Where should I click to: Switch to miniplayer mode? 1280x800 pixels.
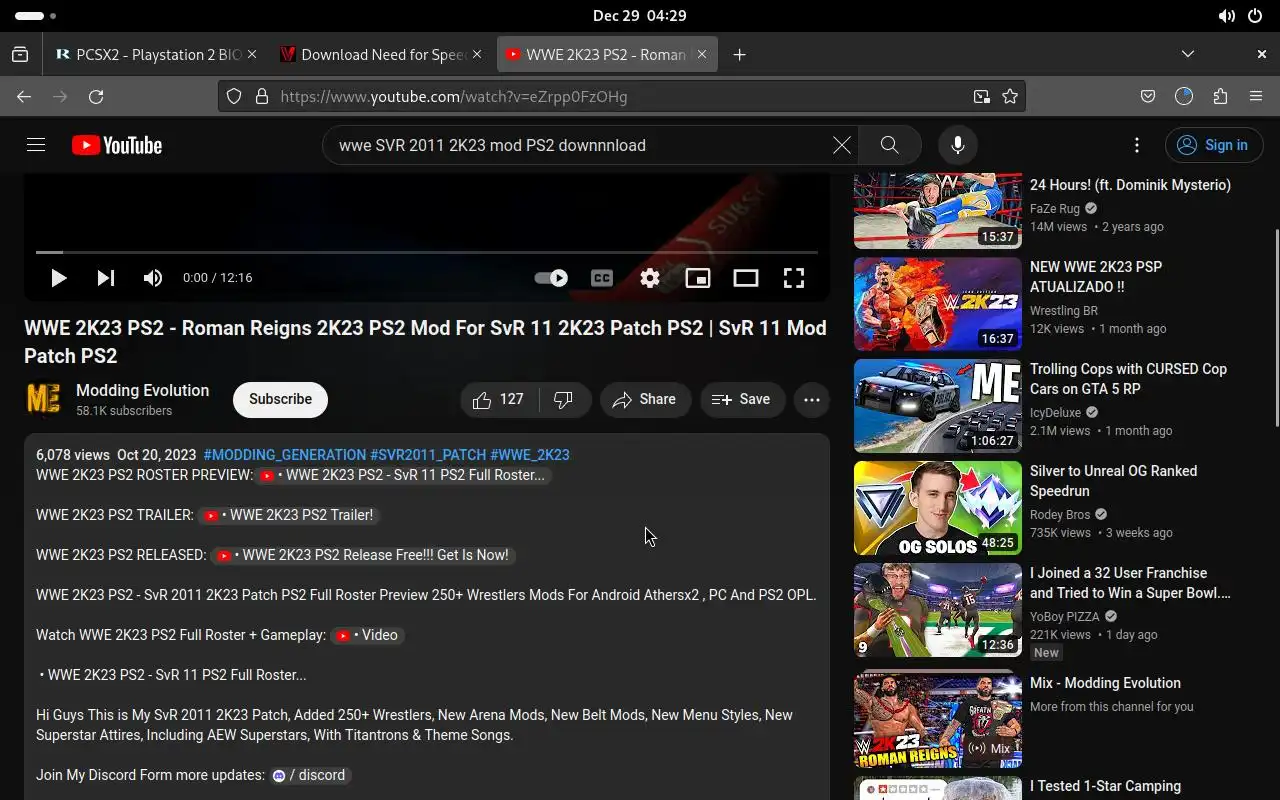pos(698,278)
